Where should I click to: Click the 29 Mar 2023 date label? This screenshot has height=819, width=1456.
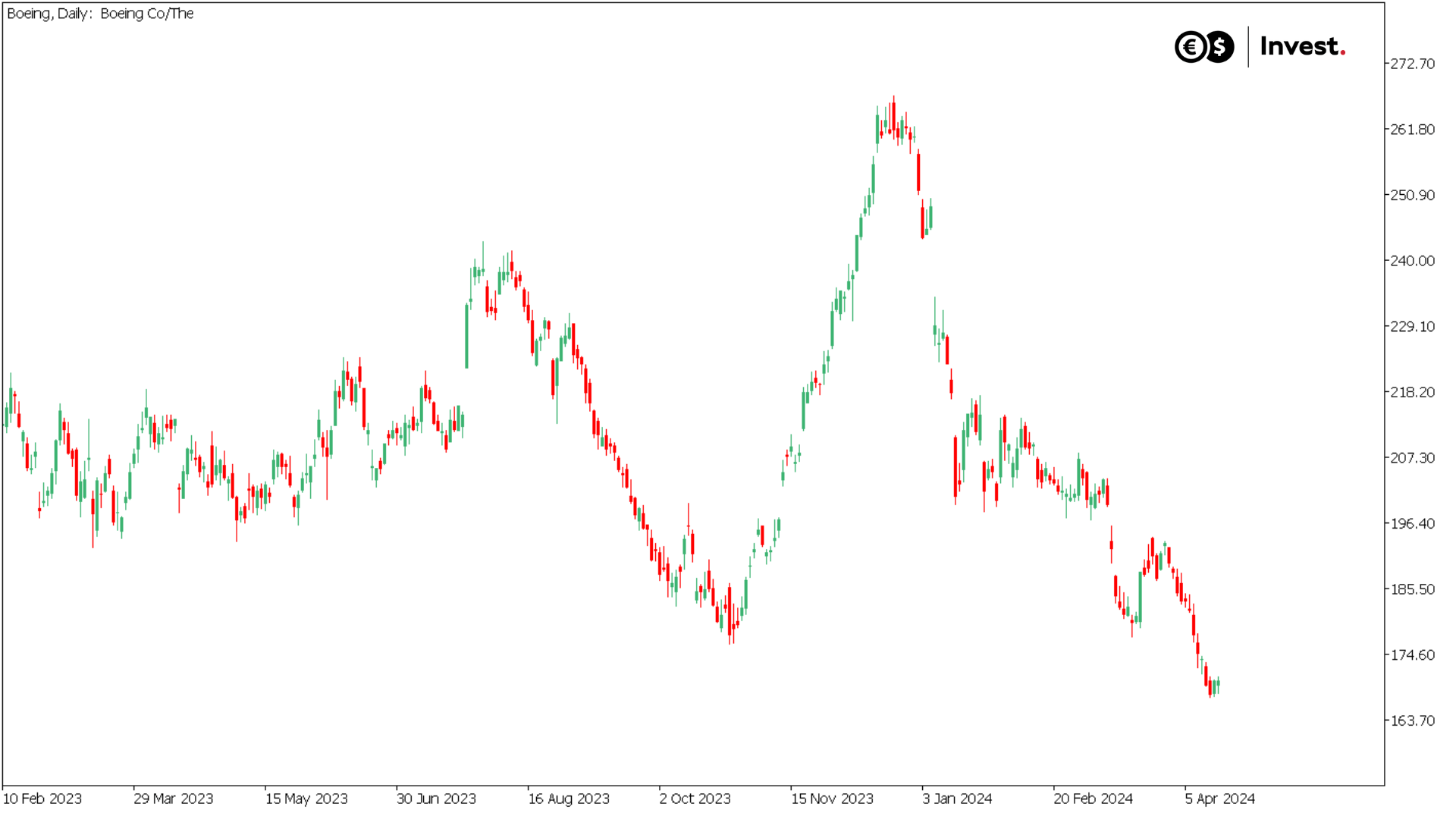pyautogui.click(x=174, y=799)
